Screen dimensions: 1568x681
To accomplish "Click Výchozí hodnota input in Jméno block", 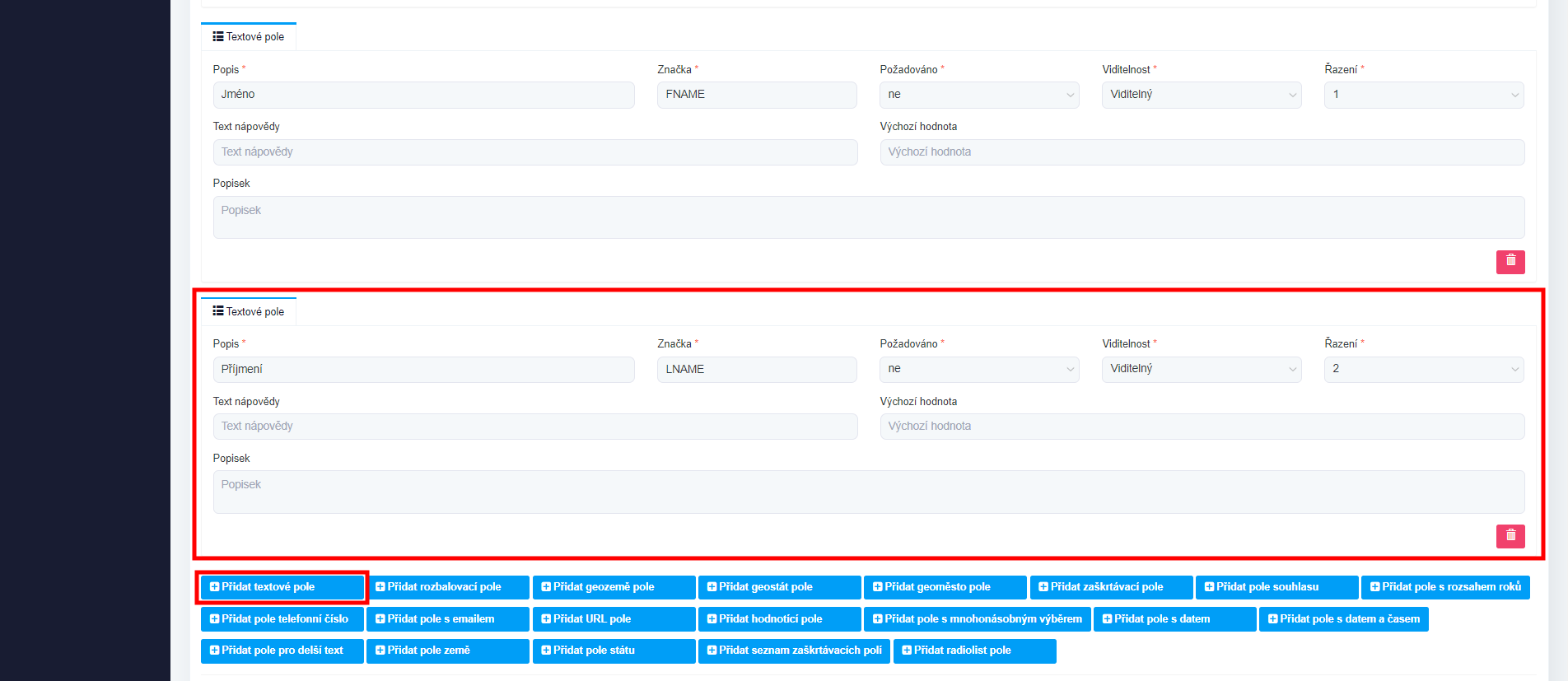I will point(1202,152).
